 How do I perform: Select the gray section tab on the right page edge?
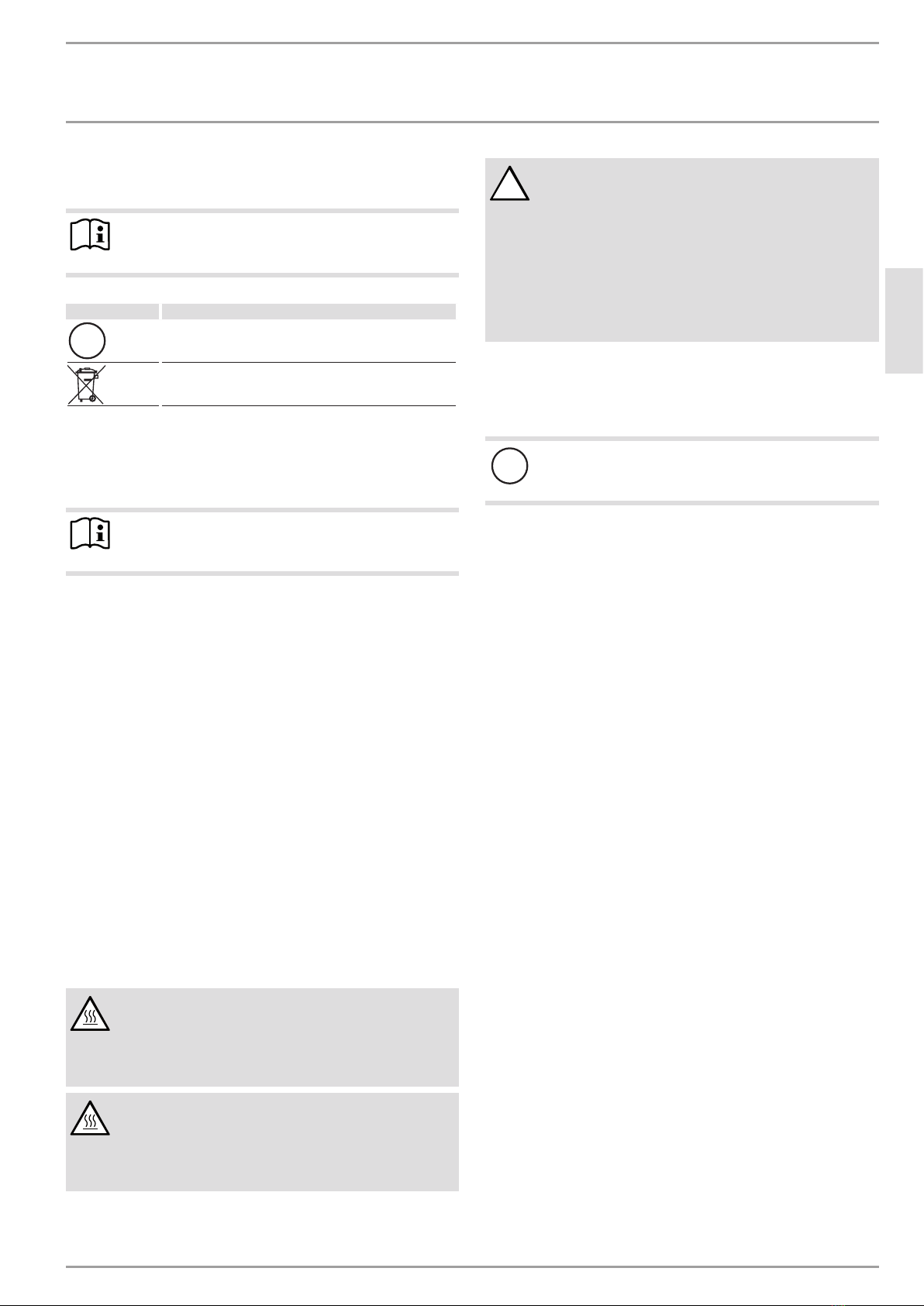904,322
